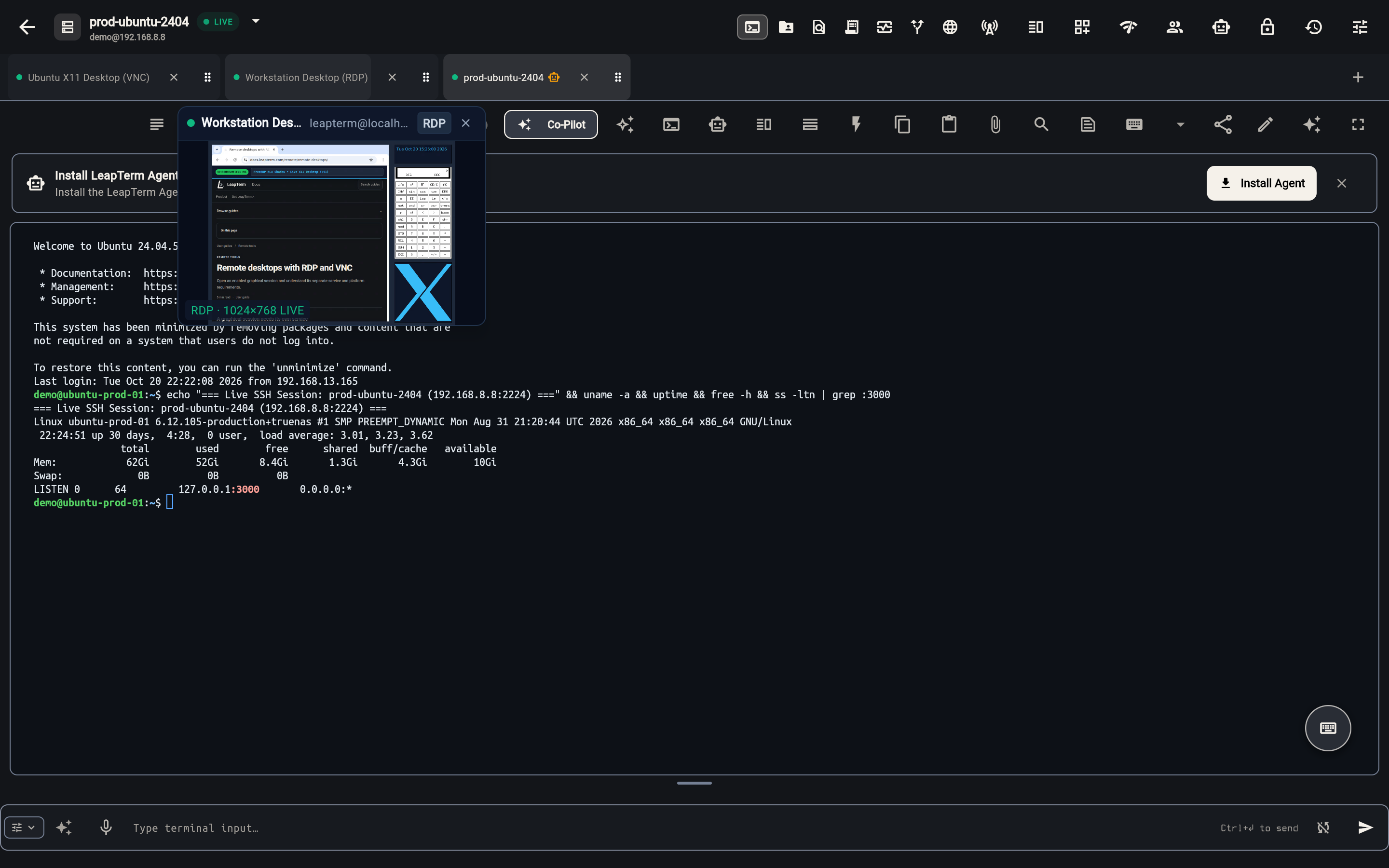Switch to Ubuntu X11 Desktop (VNC) tab

tap(88, 77)
